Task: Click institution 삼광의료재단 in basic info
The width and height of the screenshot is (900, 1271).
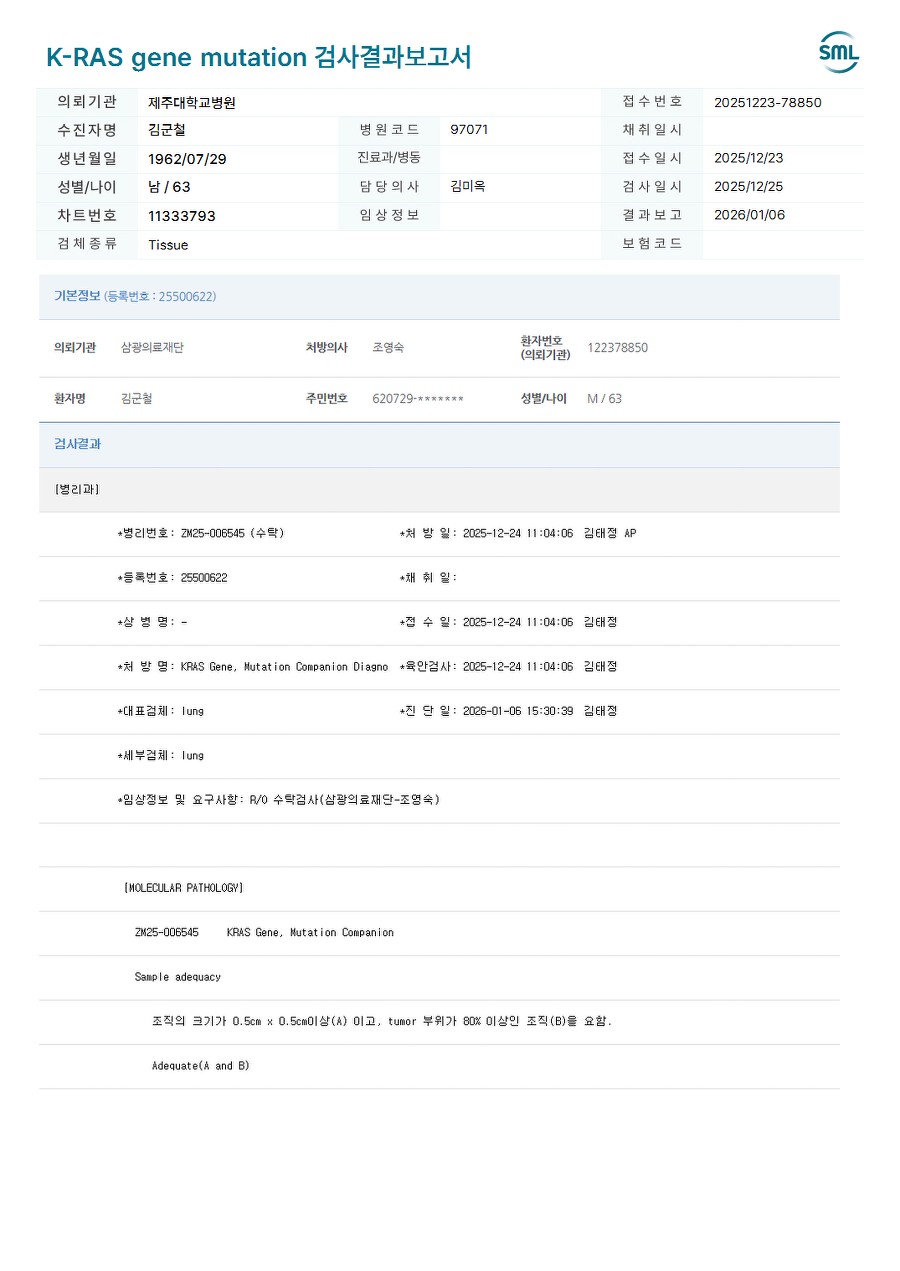Action: point(152,348)
